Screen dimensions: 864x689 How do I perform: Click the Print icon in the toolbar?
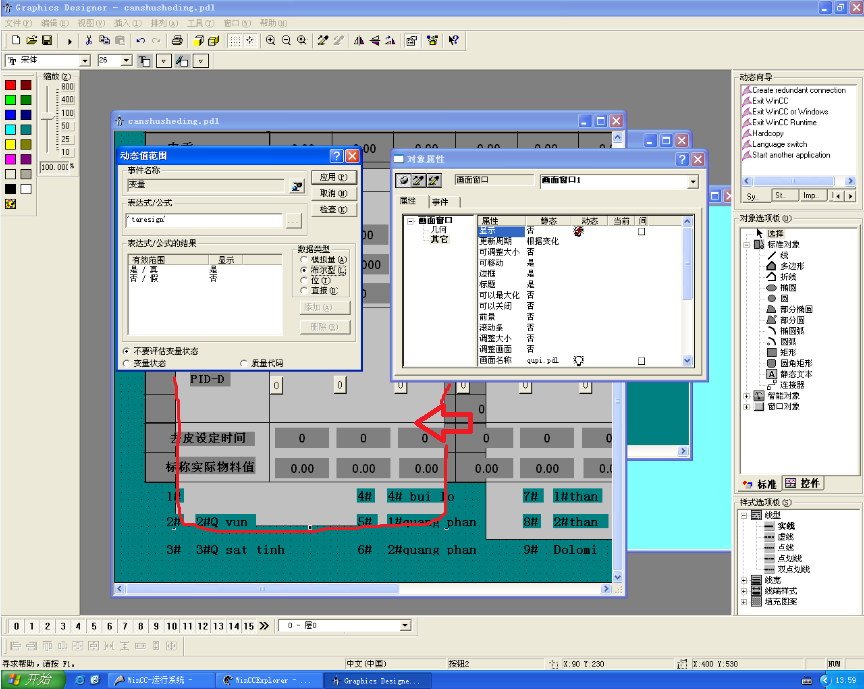[176, 41]
